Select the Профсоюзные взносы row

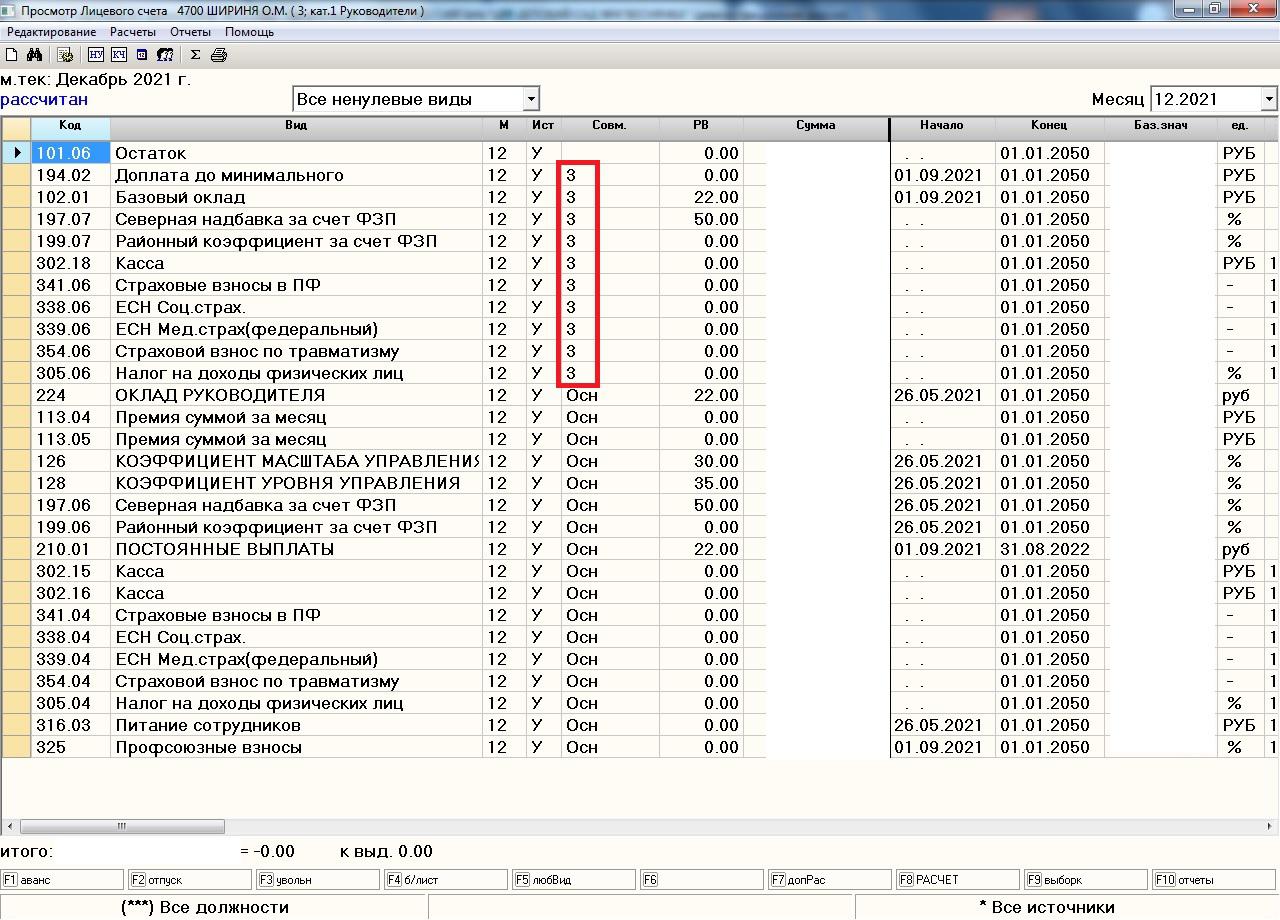click(x=640, y=747)
